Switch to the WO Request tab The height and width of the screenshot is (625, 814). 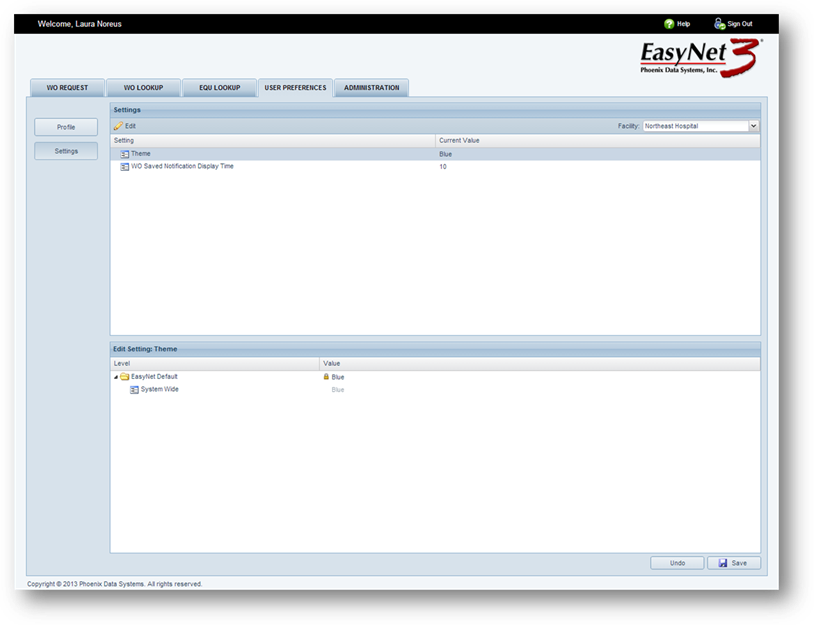click(67, 88)
